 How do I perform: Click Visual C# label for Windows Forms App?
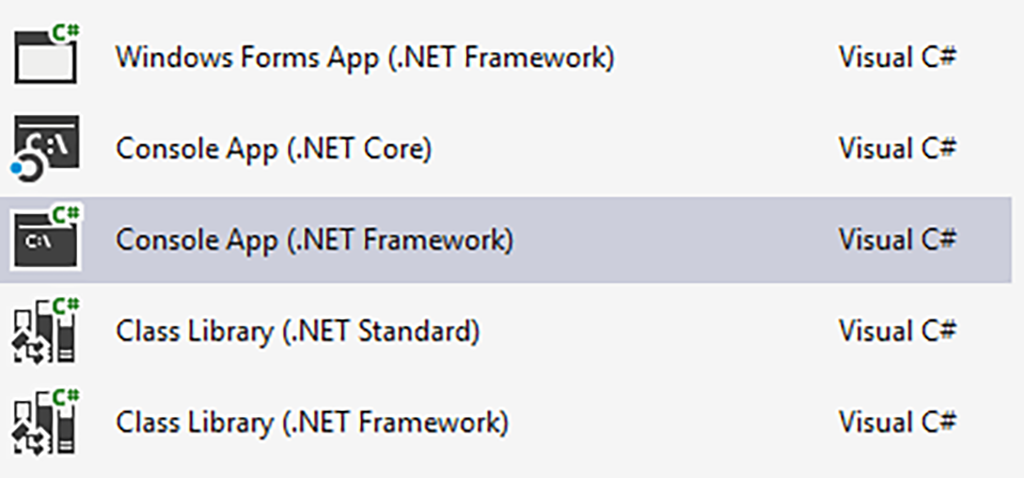point(897,57)
